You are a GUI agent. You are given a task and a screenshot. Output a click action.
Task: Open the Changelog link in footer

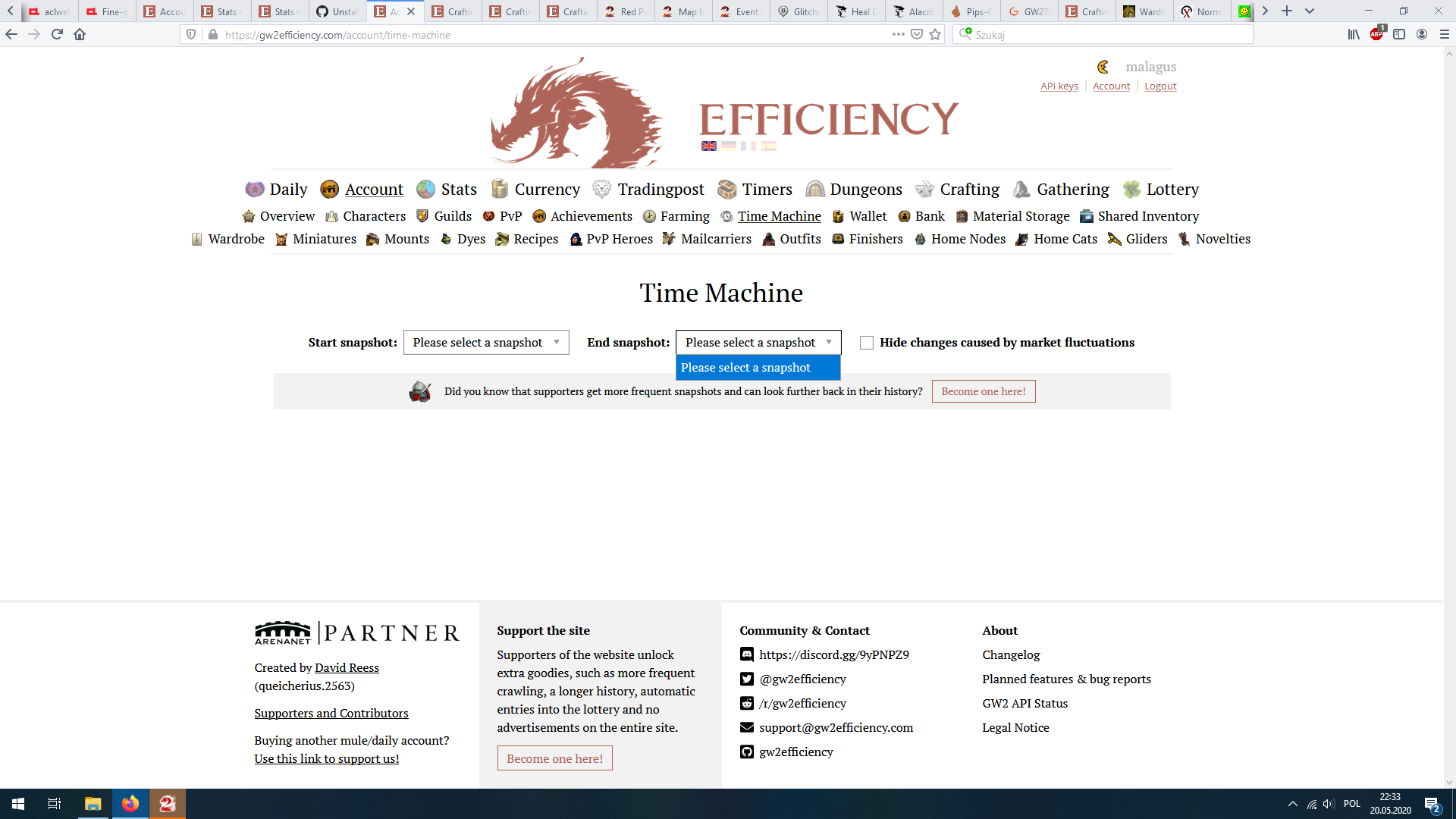pos(1011,654)
